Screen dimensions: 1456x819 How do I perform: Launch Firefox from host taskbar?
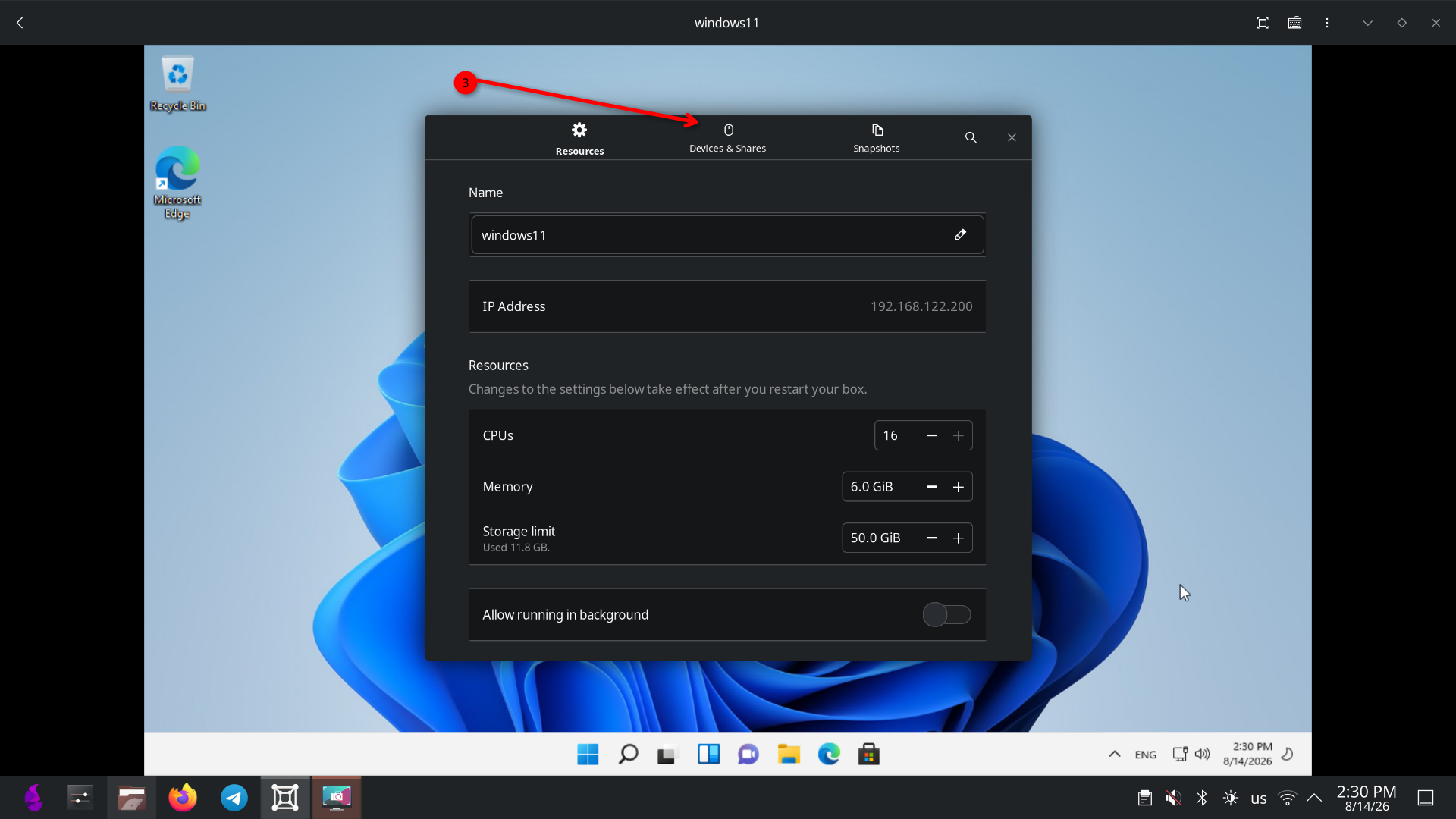tap(183, 798)
